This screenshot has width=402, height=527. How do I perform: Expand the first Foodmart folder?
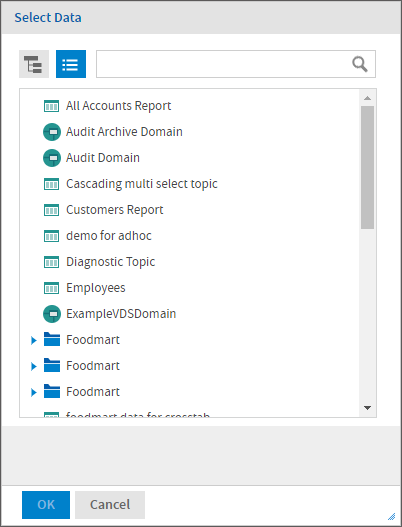coord(34,340)
